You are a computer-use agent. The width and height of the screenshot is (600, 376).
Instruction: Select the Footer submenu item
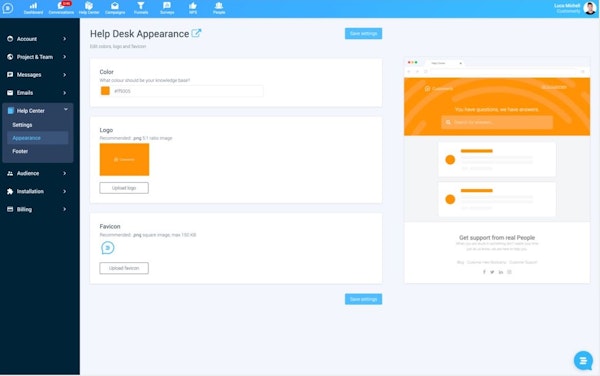[x=20, y=151]
